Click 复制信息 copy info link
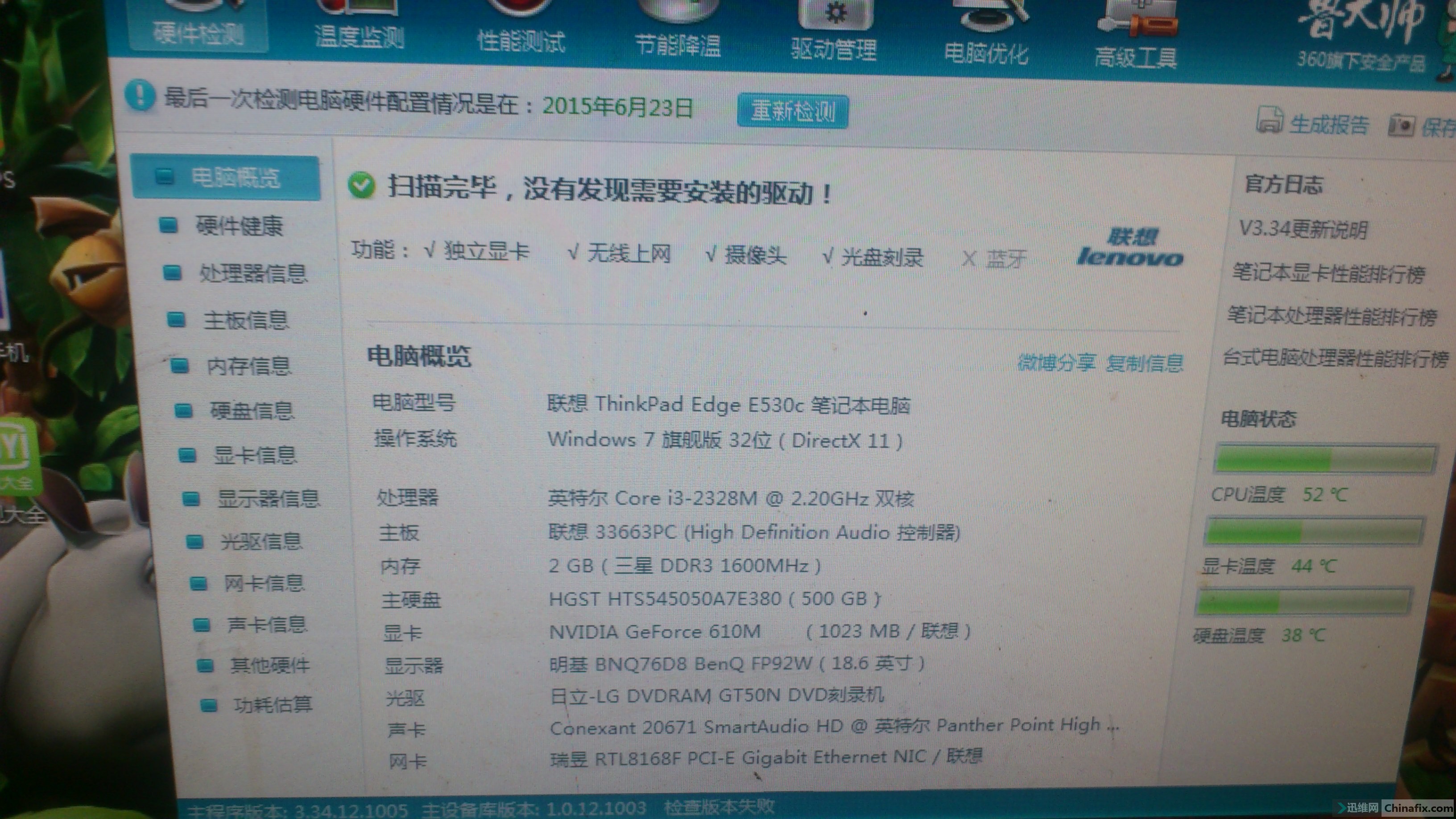This screenshot has width=1456, height=819. click(1145, 363)
